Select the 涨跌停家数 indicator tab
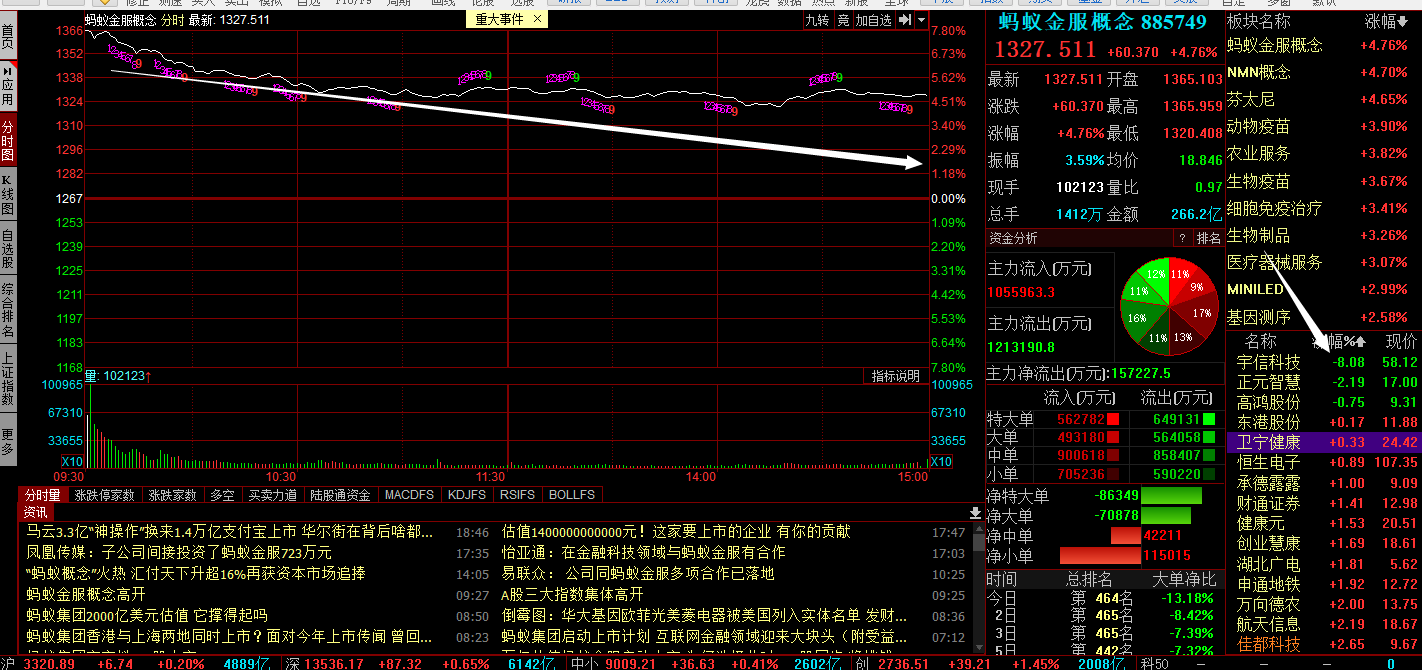Screen dimensions: 1422x670 click(x=104, y=495)
